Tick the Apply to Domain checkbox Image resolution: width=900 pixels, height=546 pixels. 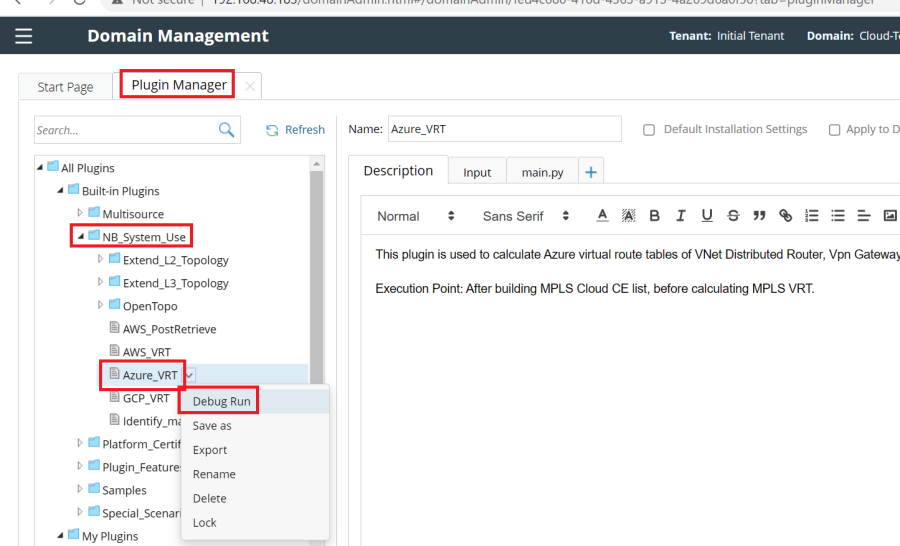[x=834, y=130]
